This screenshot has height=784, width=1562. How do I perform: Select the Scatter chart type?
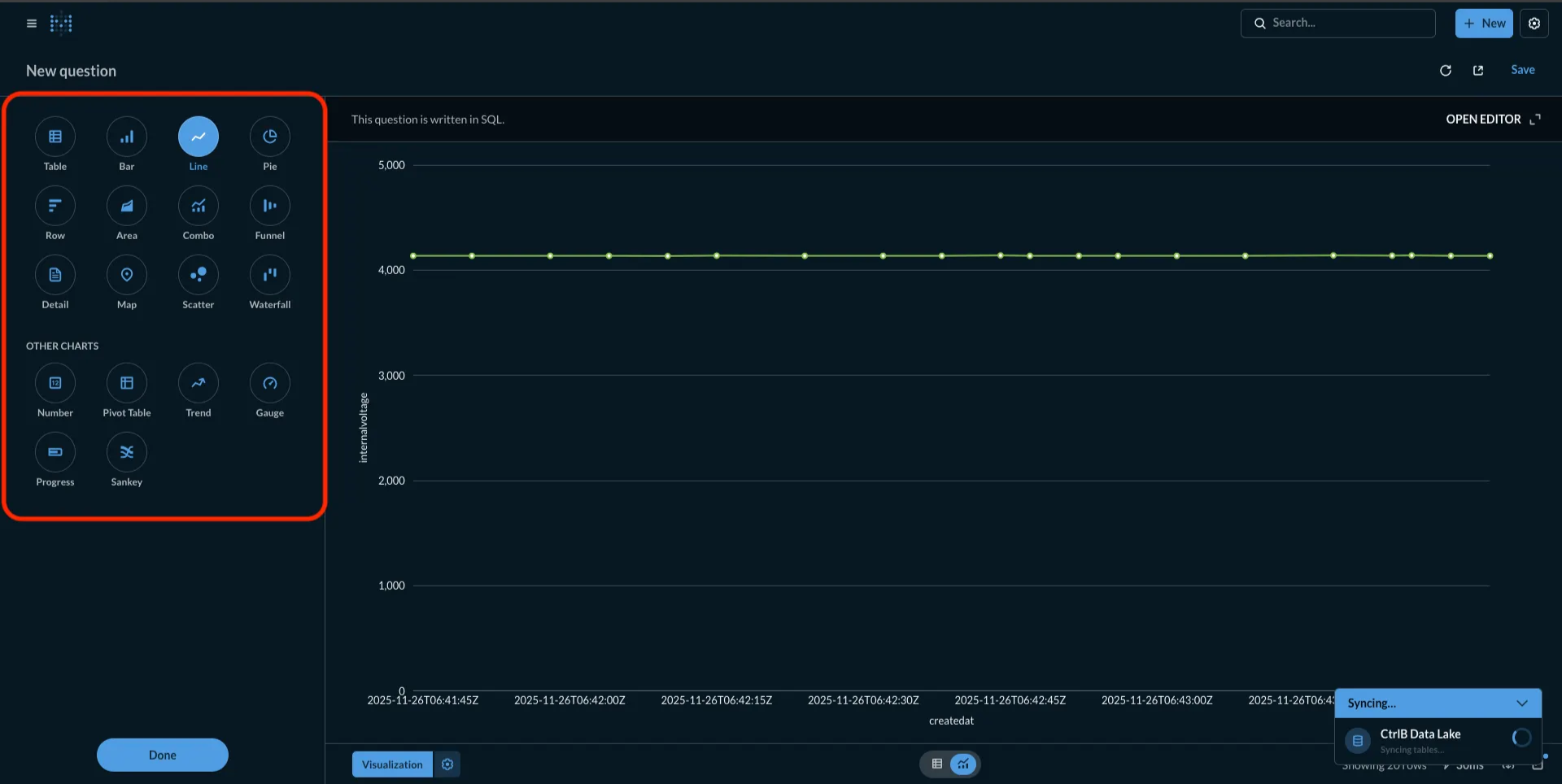pyautogui.click(x=198, y=281)
